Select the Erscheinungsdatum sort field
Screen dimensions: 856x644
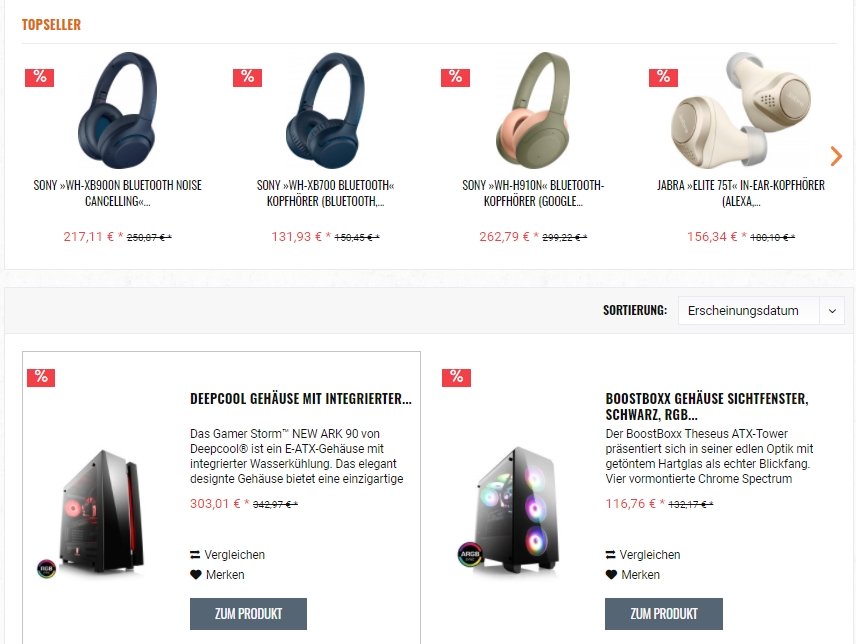click(x=748, y=311)
